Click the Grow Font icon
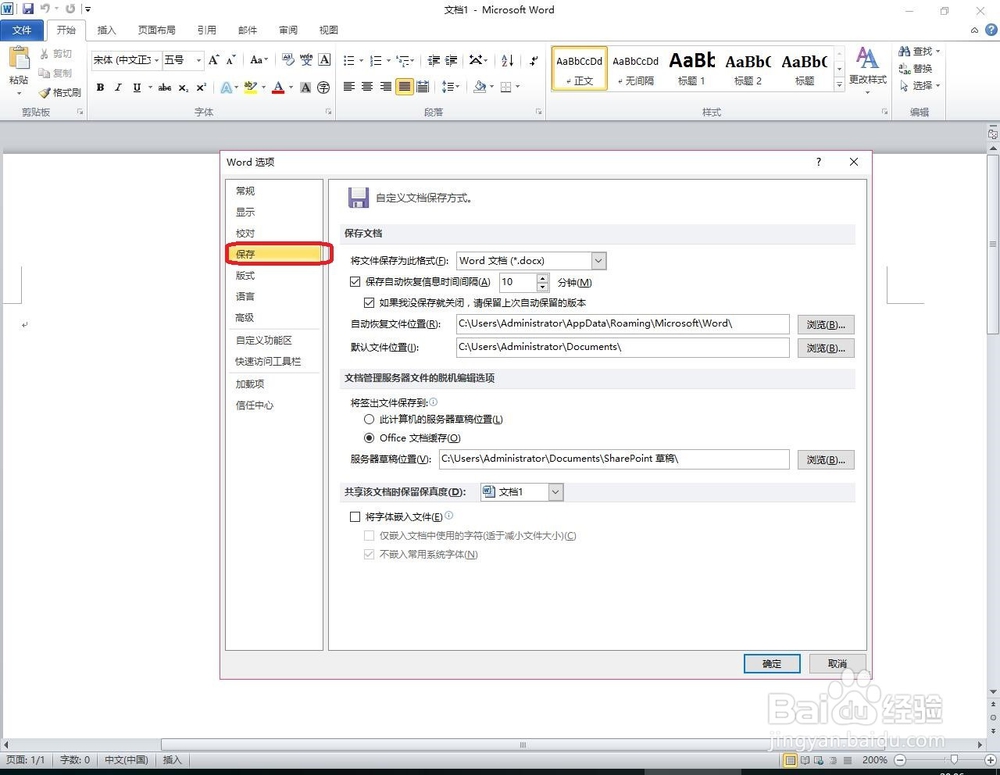 point(214,60)
